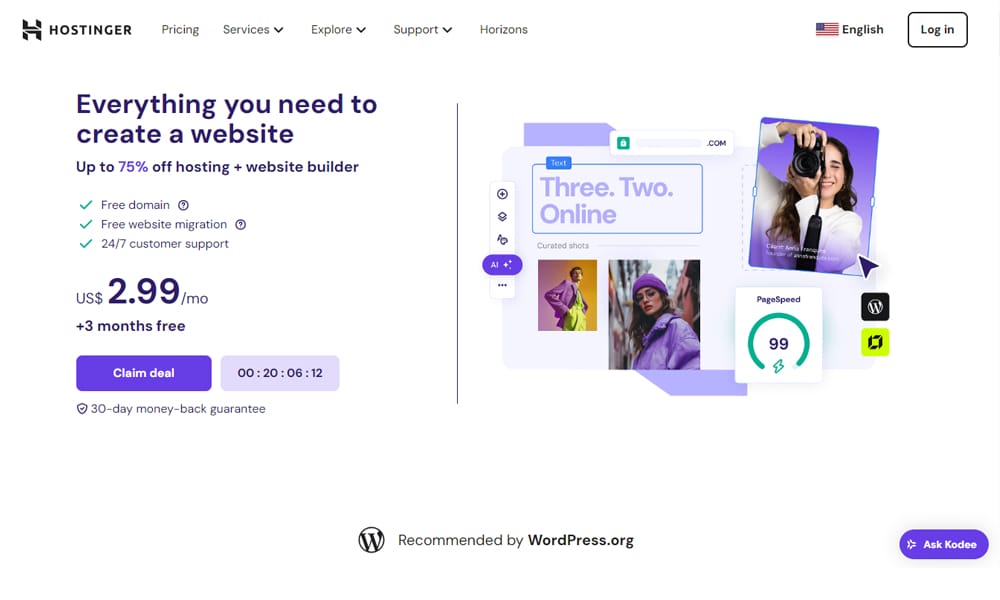Click the Hostinger logo icon
Viewport: 1000px width, 600px height.
tap(32, 30)
